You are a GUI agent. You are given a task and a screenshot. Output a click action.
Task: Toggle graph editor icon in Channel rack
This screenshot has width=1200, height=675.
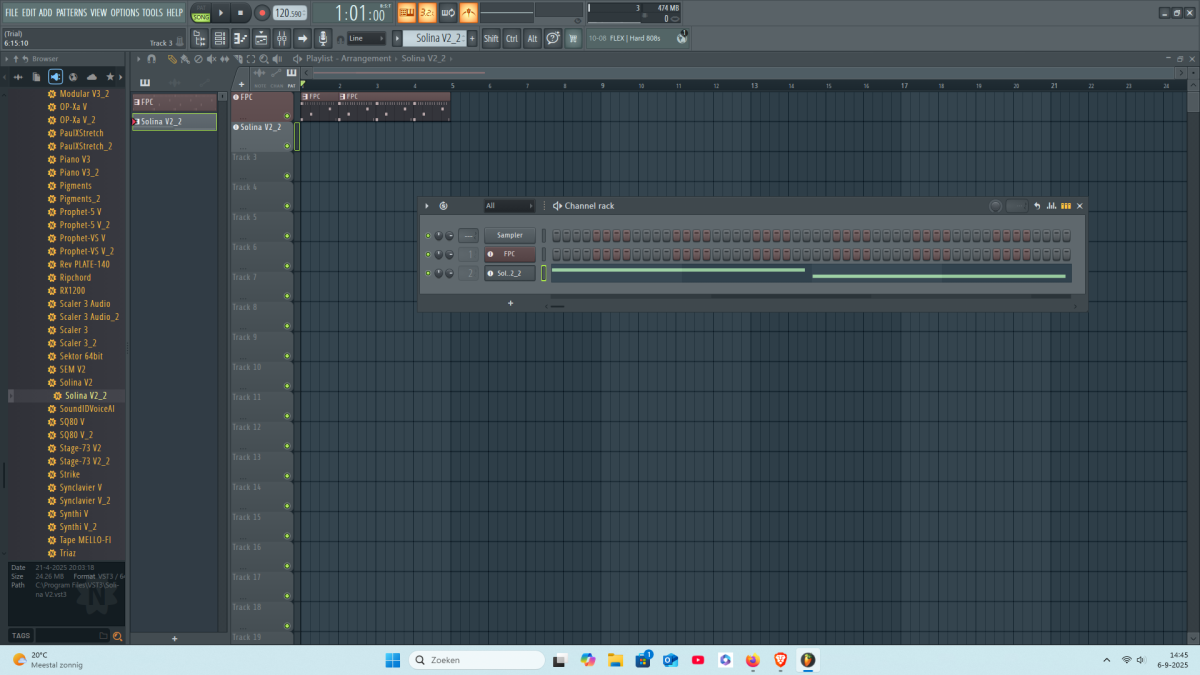tap(1051, 206)
